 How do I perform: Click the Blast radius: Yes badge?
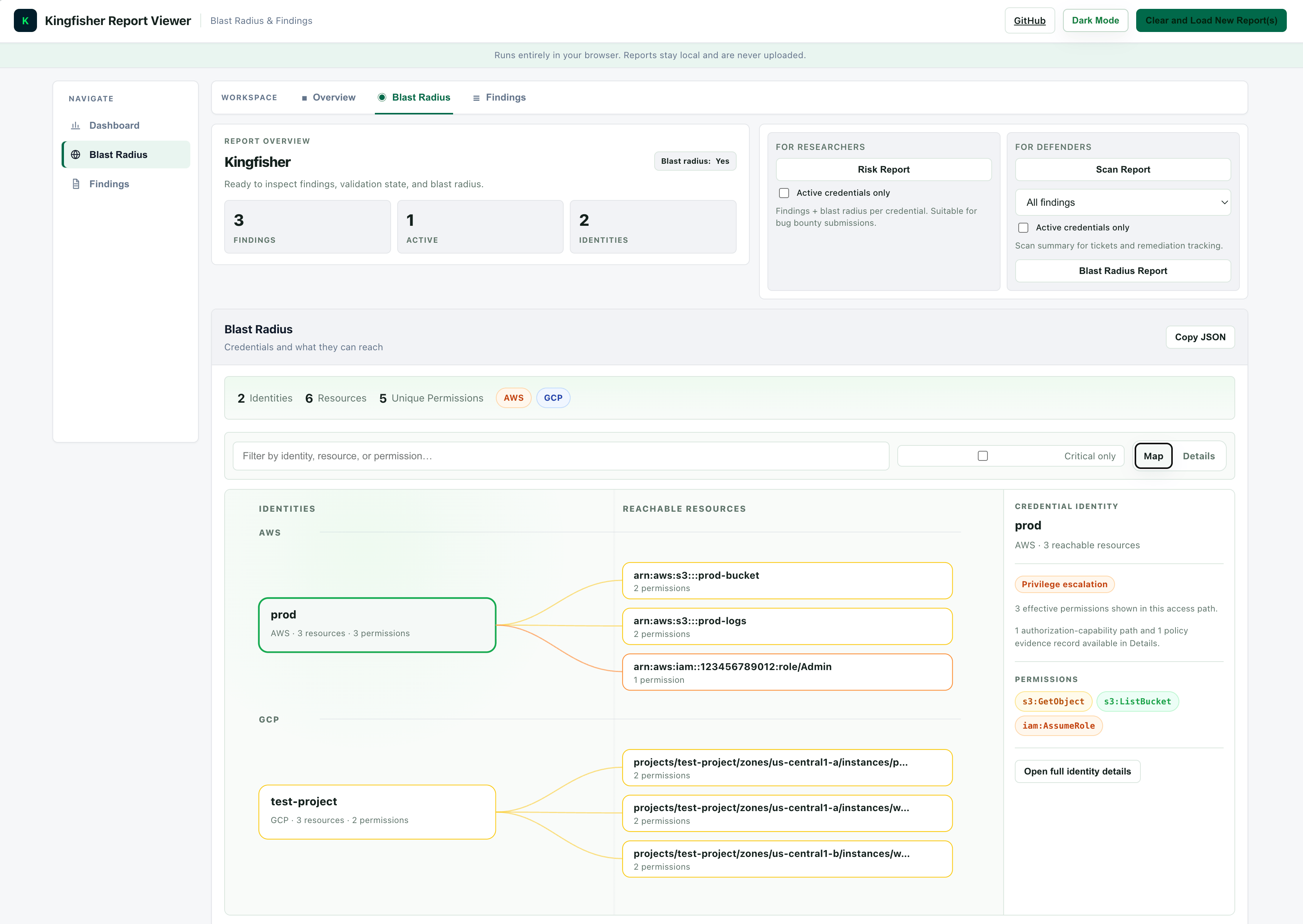(695, 161)
